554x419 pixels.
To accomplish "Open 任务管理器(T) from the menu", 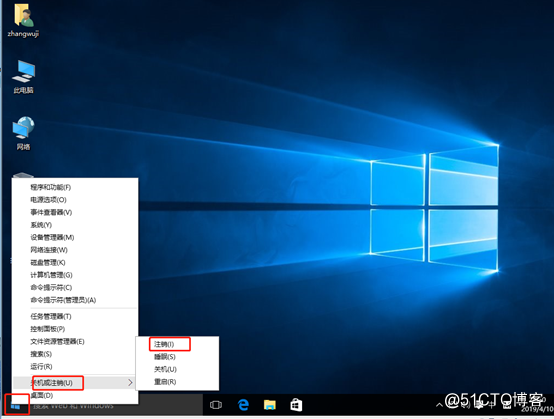I will (x=75, y=317).
